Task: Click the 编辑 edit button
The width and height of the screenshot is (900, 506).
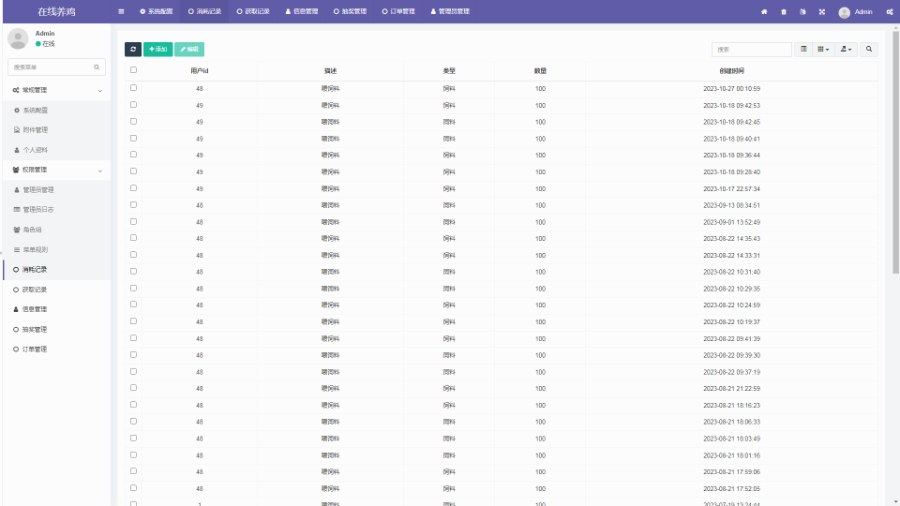Action: [x=189, y=49]
